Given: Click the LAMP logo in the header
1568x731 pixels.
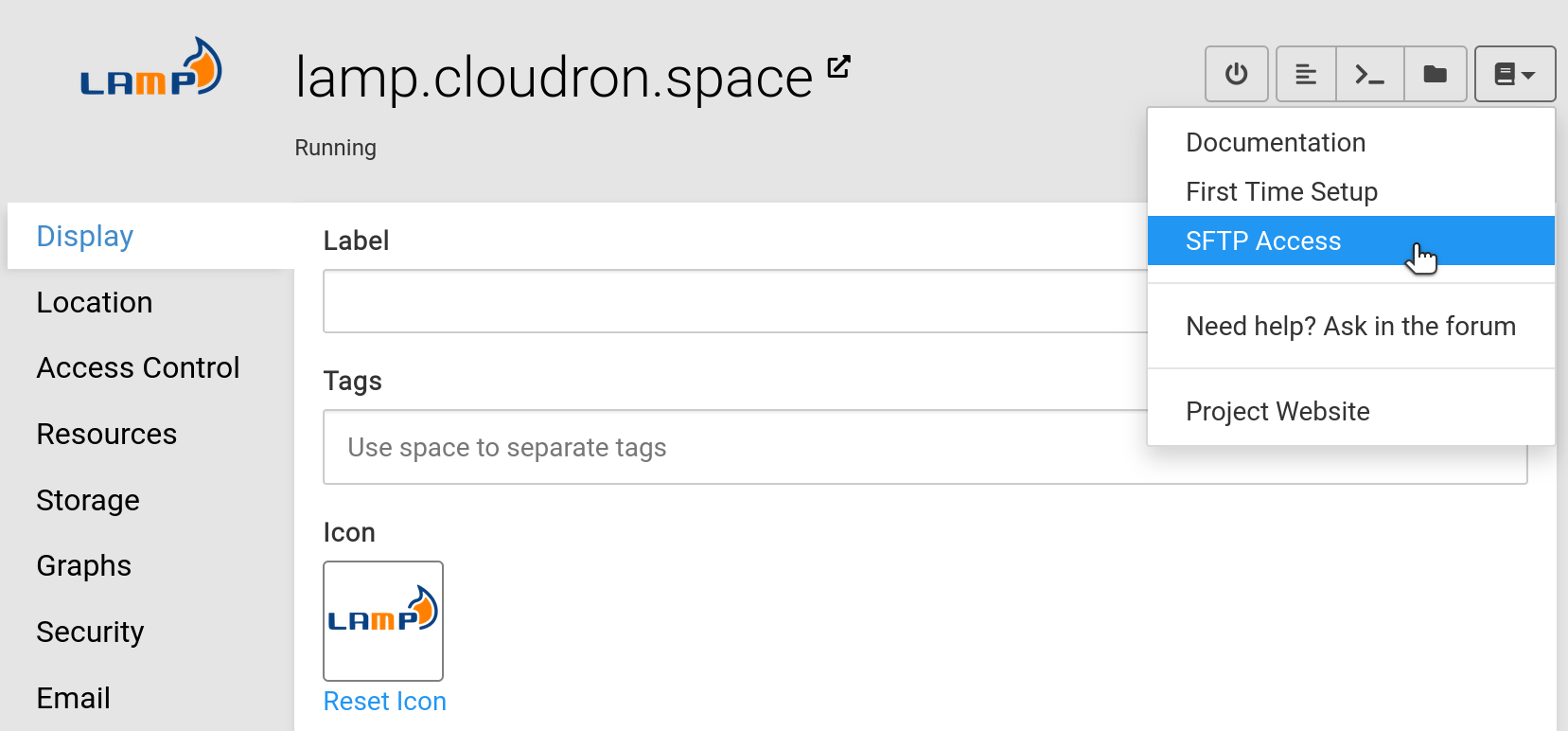Looking at the screenshot, I should [x=151, y=69].
